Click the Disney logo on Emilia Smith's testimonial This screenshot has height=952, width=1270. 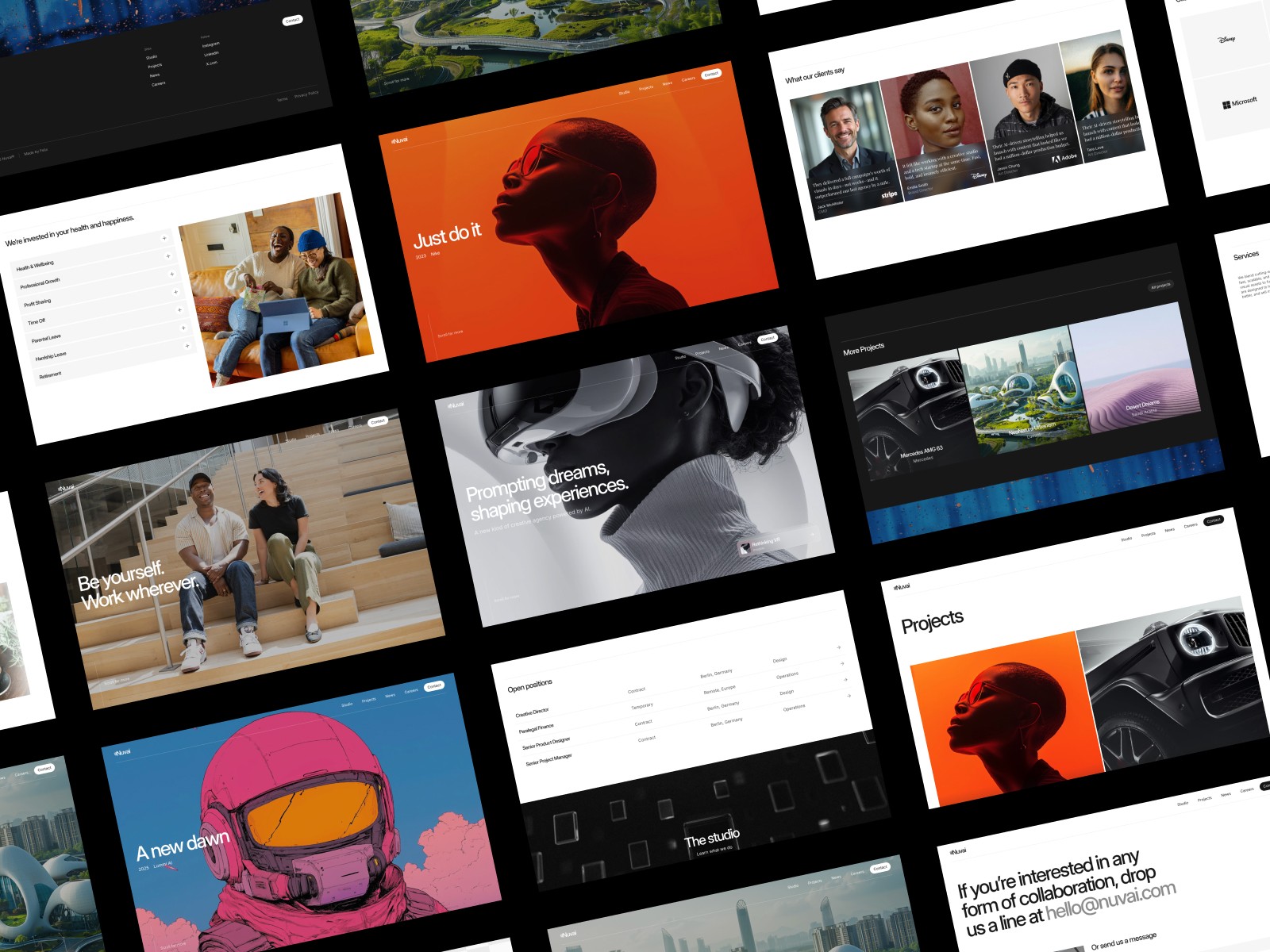[x=979, y=175]
